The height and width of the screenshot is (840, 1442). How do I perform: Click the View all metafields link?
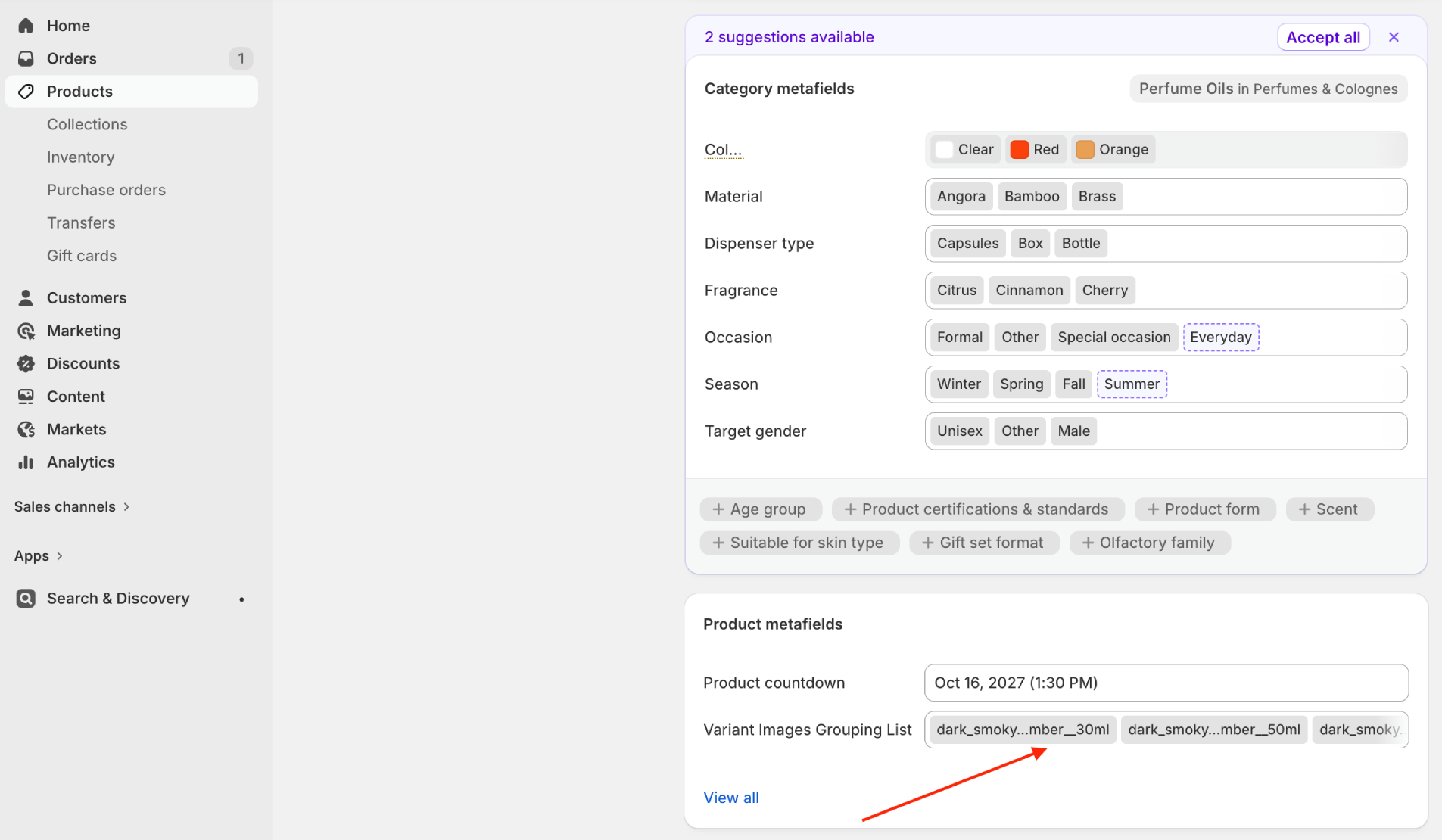(731, 798)
